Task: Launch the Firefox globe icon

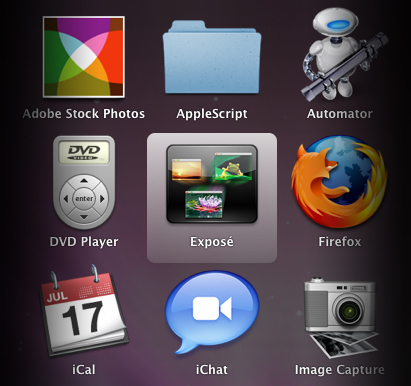Action: point(339,182)
